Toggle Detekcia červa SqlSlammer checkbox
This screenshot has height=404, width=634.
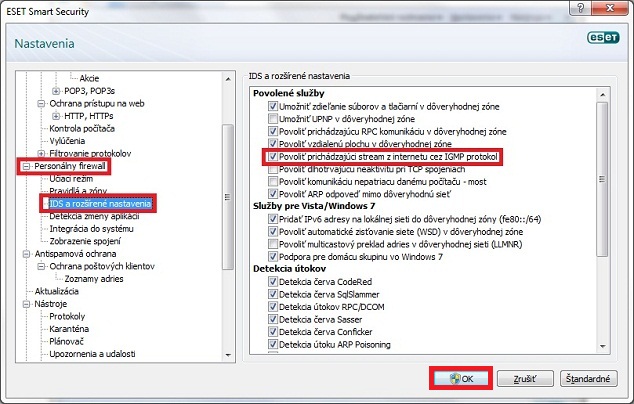click(x=273, y=294)
